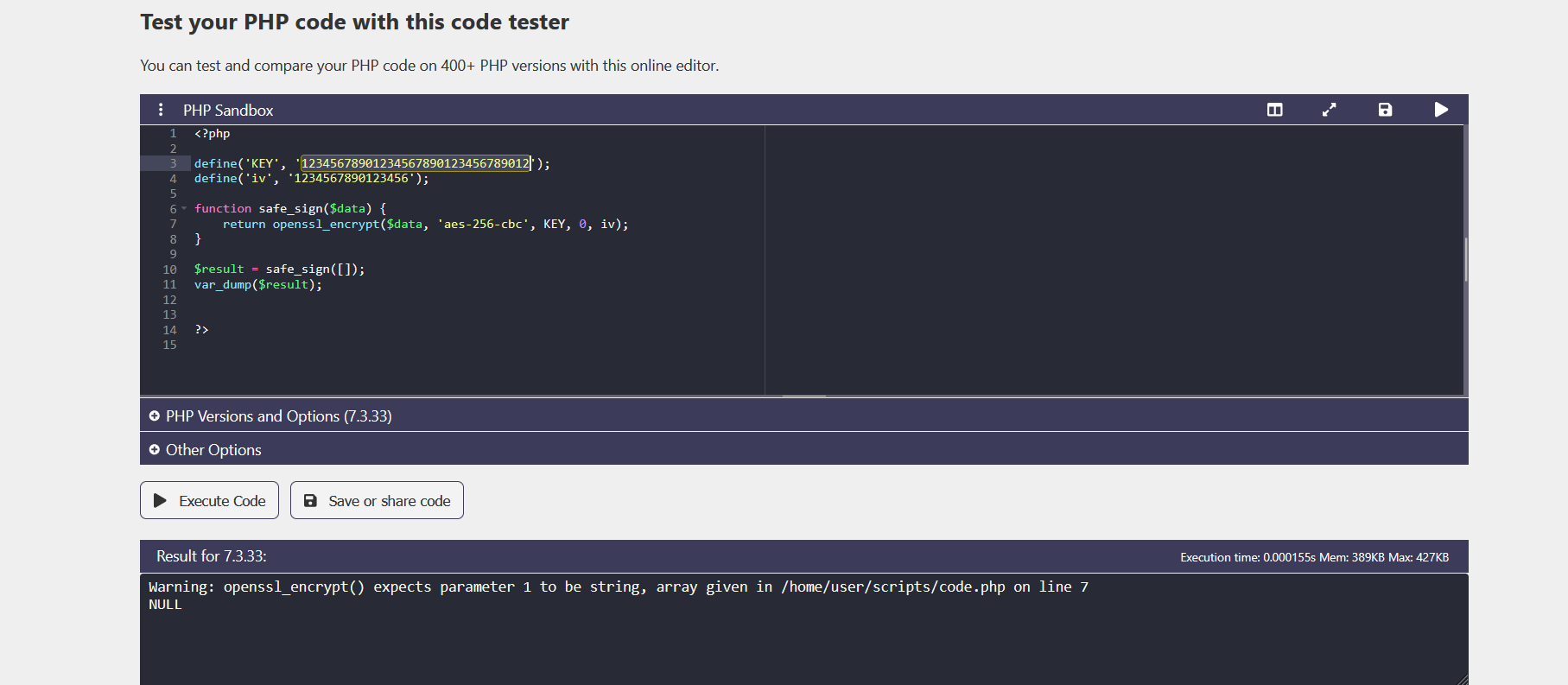Run code with header play icon
The height and width of the screenshot is (685, 1568).
tap(1441, 110)
